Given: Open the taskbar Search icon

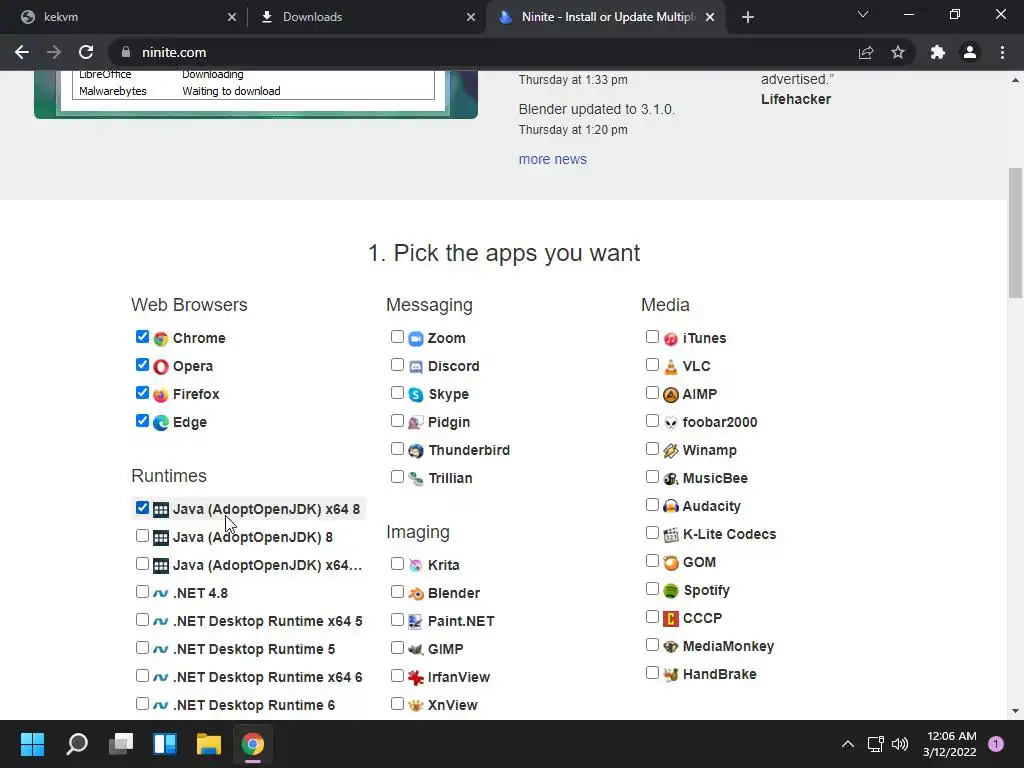Looking at the screenshot, I should 77,744.
